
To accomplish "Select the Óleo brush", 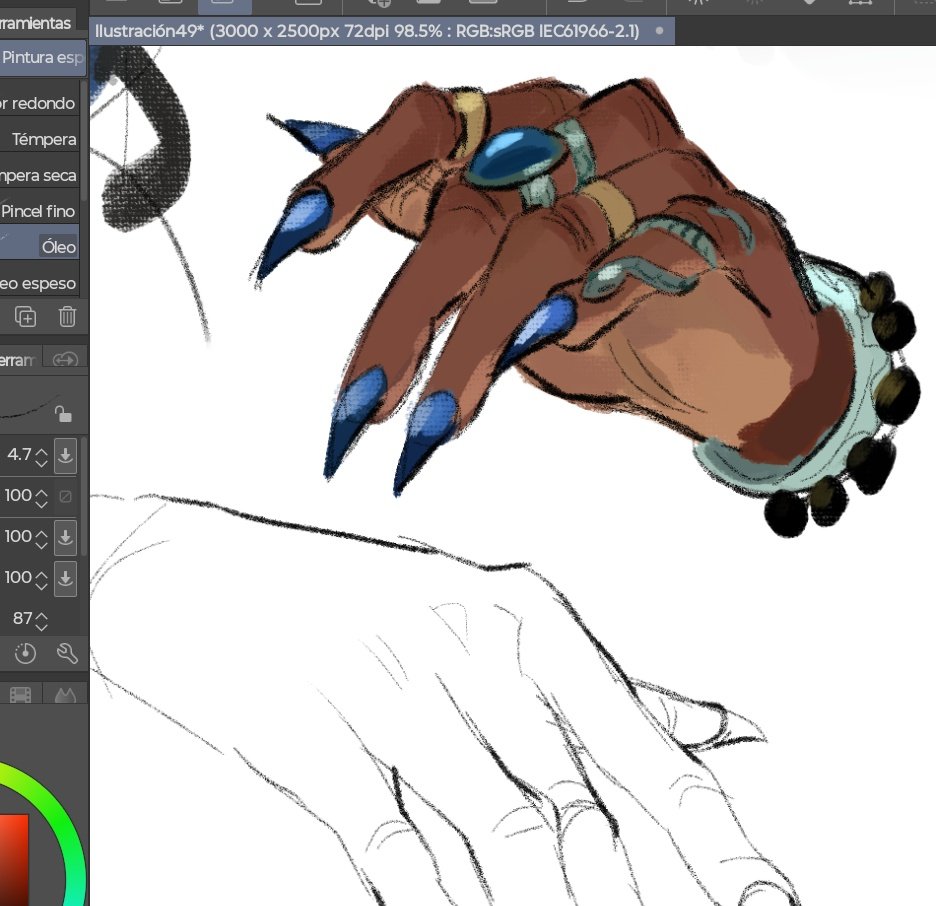I will tap(39, 246).
